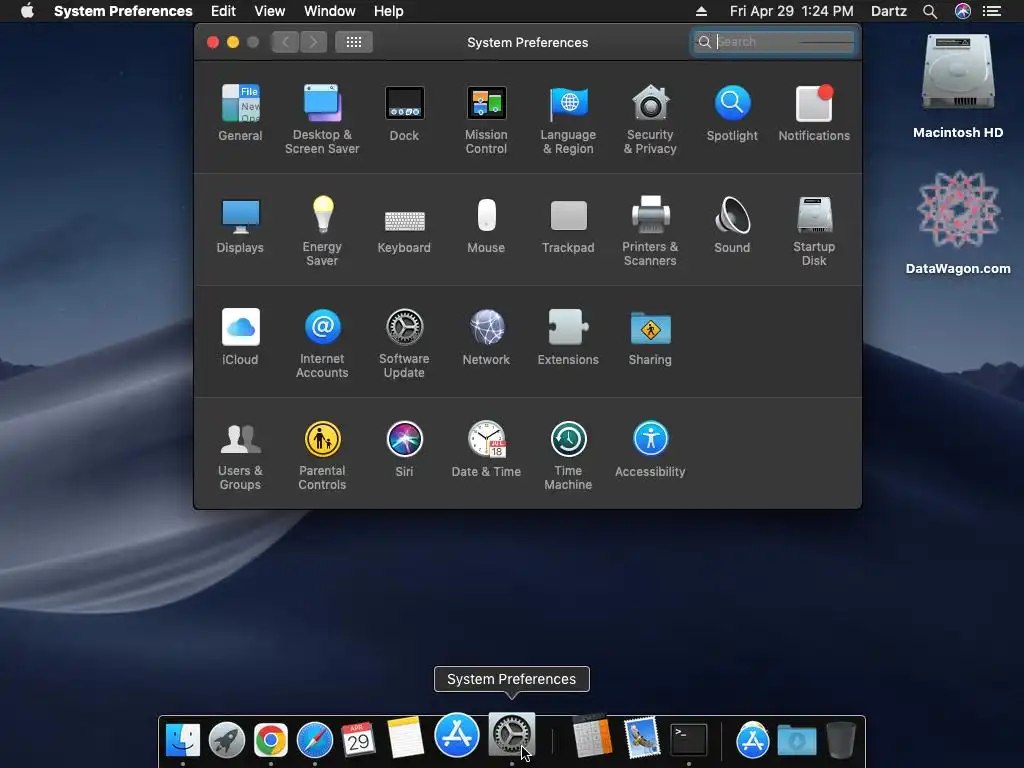1024x768 pixels.
Task: Click the forward arrow in toolbar
Action: pos(313,42)
